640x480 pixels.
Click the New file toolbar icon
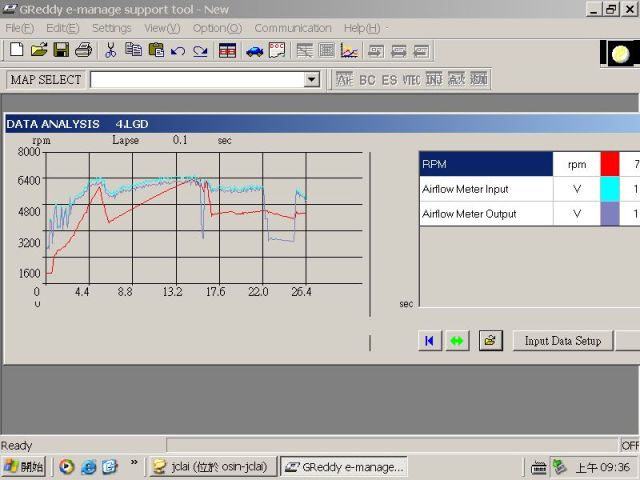pyautogui.click(x=16, y=50)
